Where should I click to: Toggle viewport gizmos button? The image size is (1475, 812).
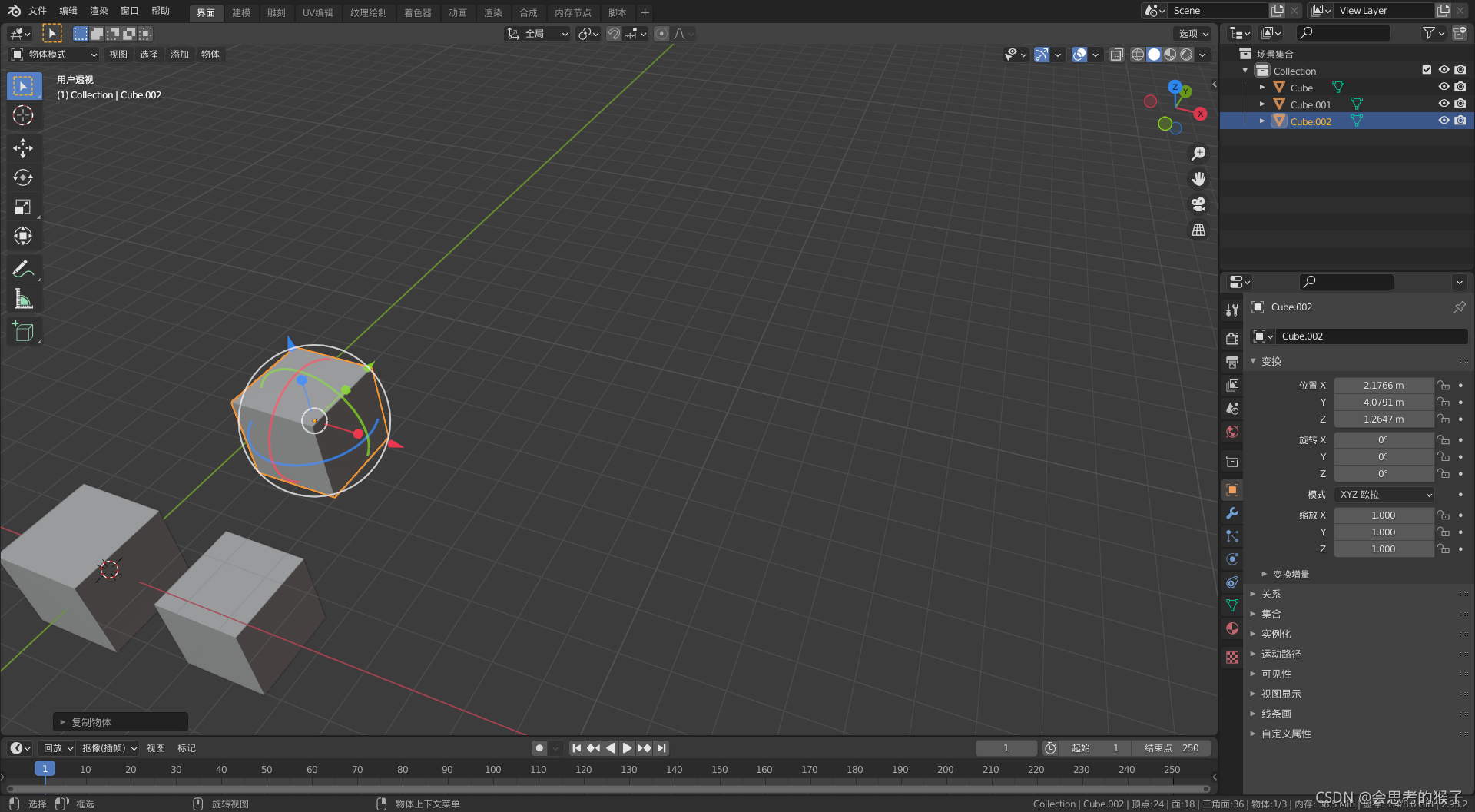click(1042, 55)
